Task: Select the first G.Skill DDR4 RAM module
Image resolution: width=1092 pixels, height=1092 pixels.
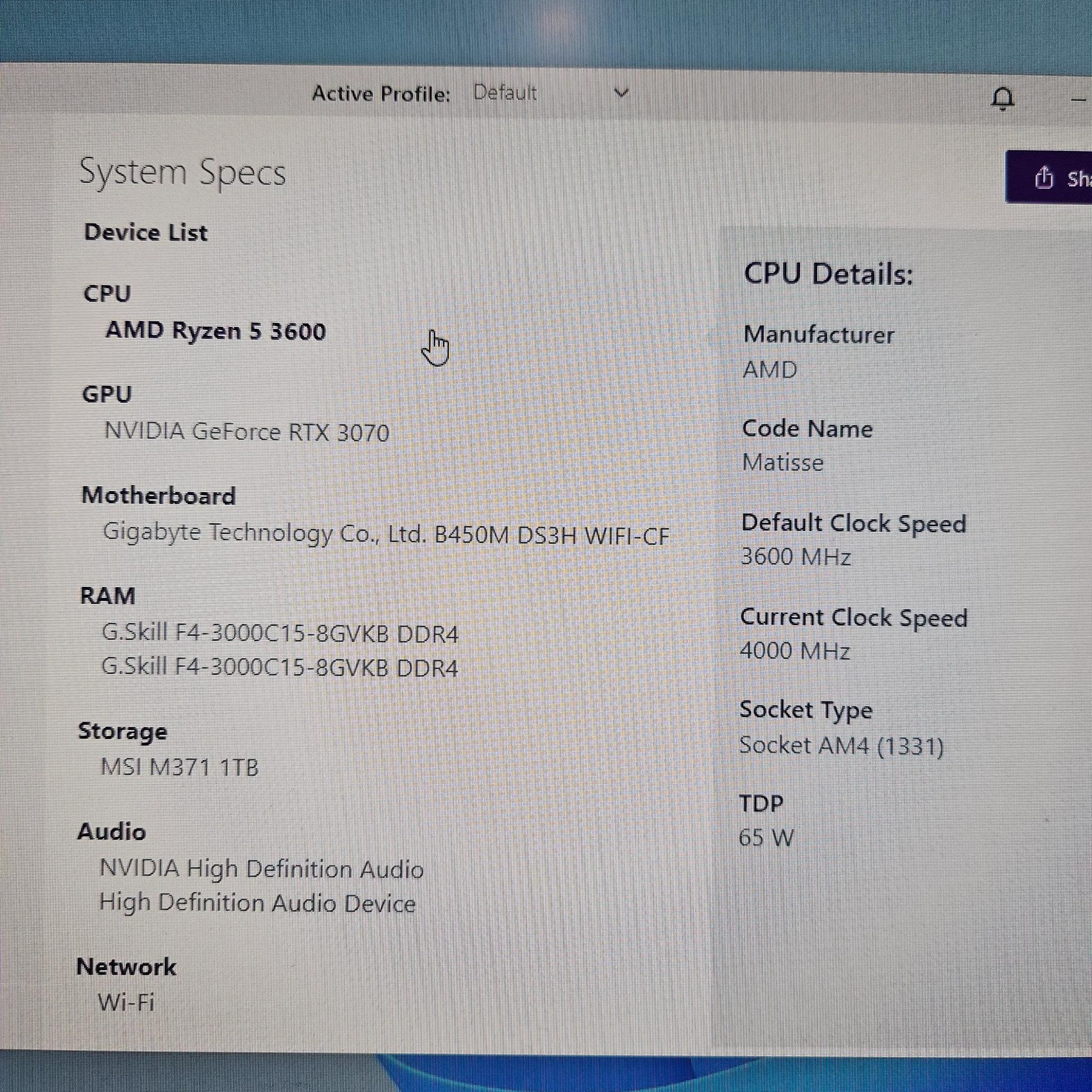Action: pos(281,635)
